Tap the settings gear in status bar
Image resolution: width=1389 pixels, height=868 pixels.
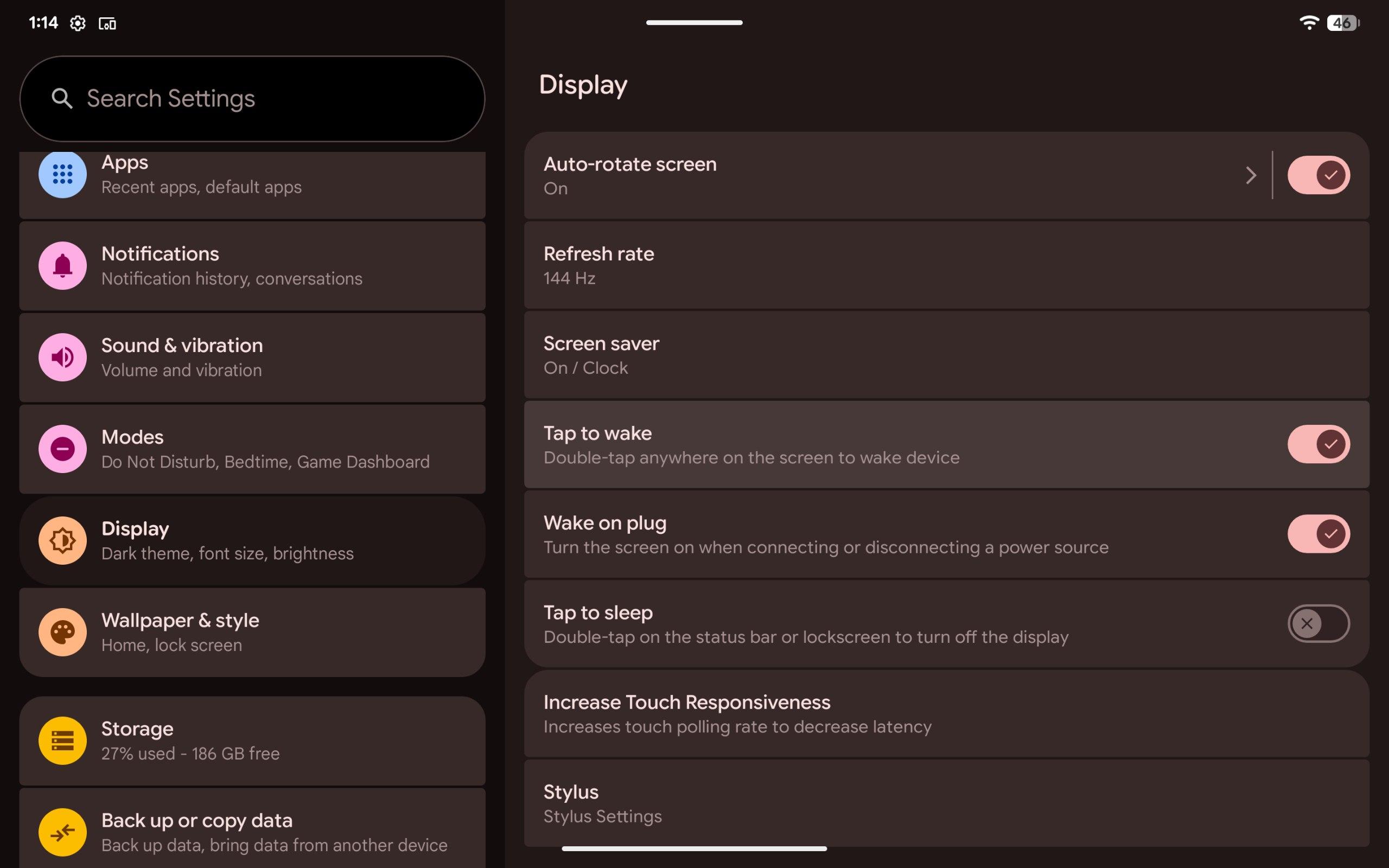(x=78, y=23)
